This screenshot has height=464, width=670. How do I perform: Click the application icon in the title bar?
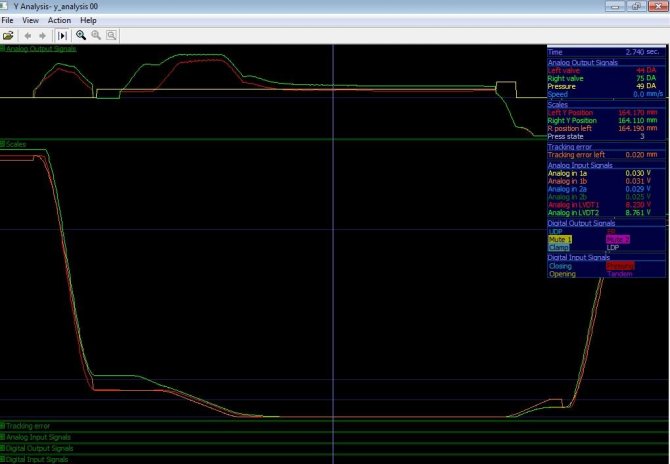(x=4, y=6)
